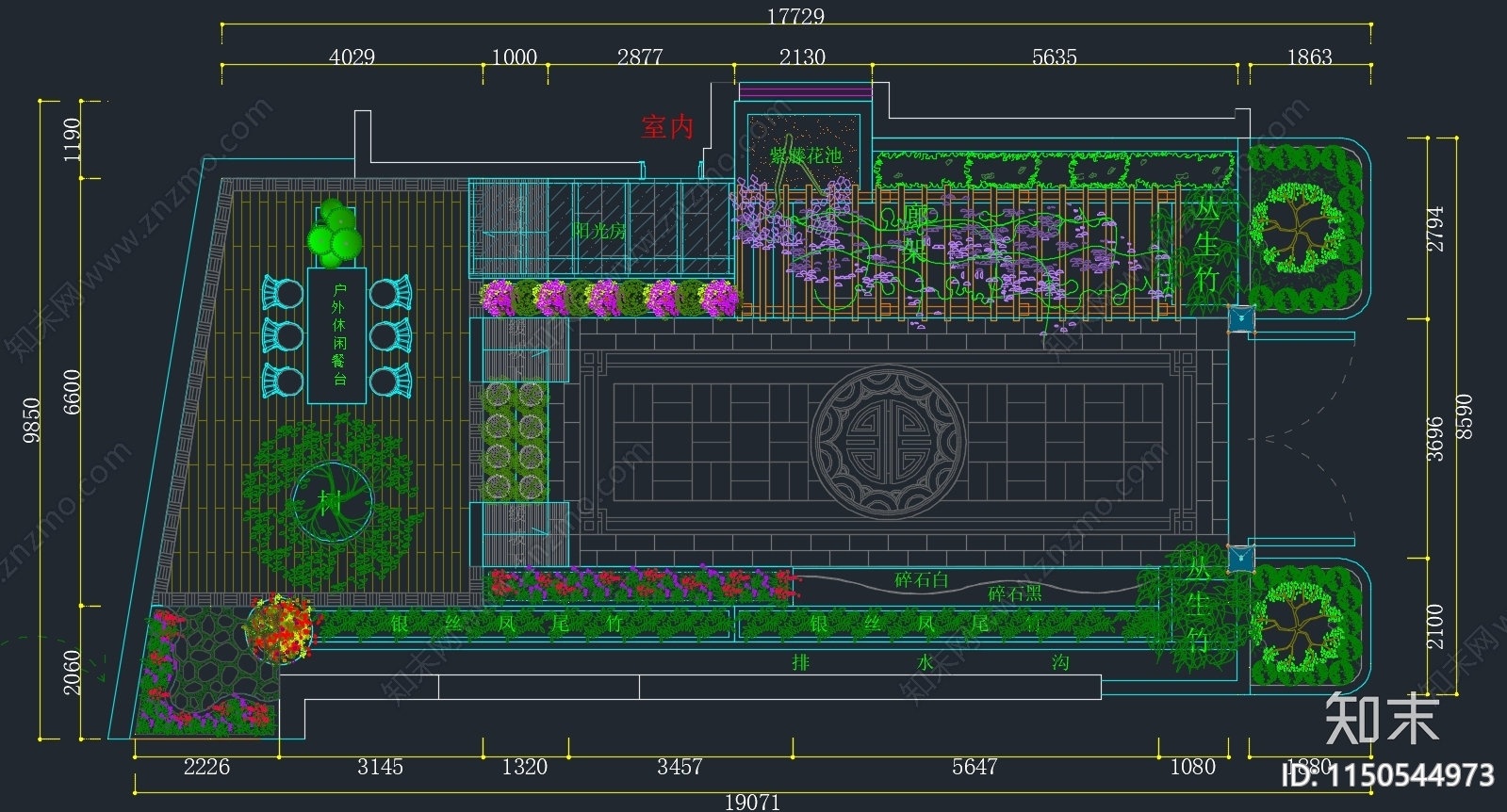This screenshot has width=1507, height=812.
Task: Click the 紫藤花池 planter label
Action: (x=806, y=154)
